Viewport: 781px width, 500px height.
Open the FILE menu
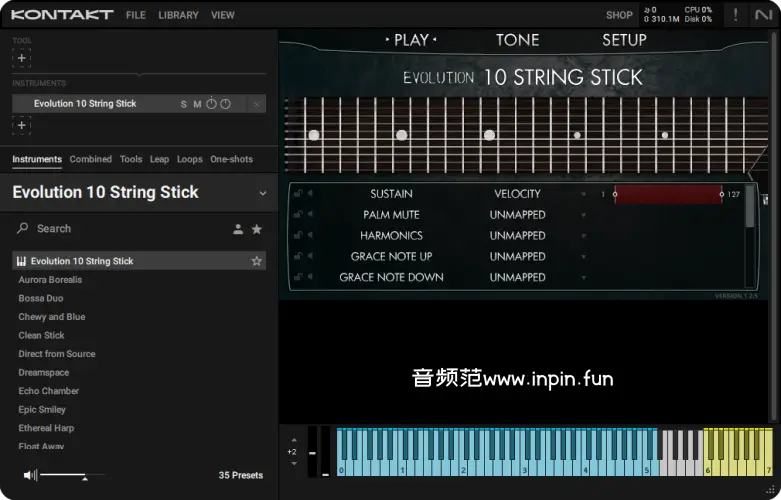(x=136, y=15)
